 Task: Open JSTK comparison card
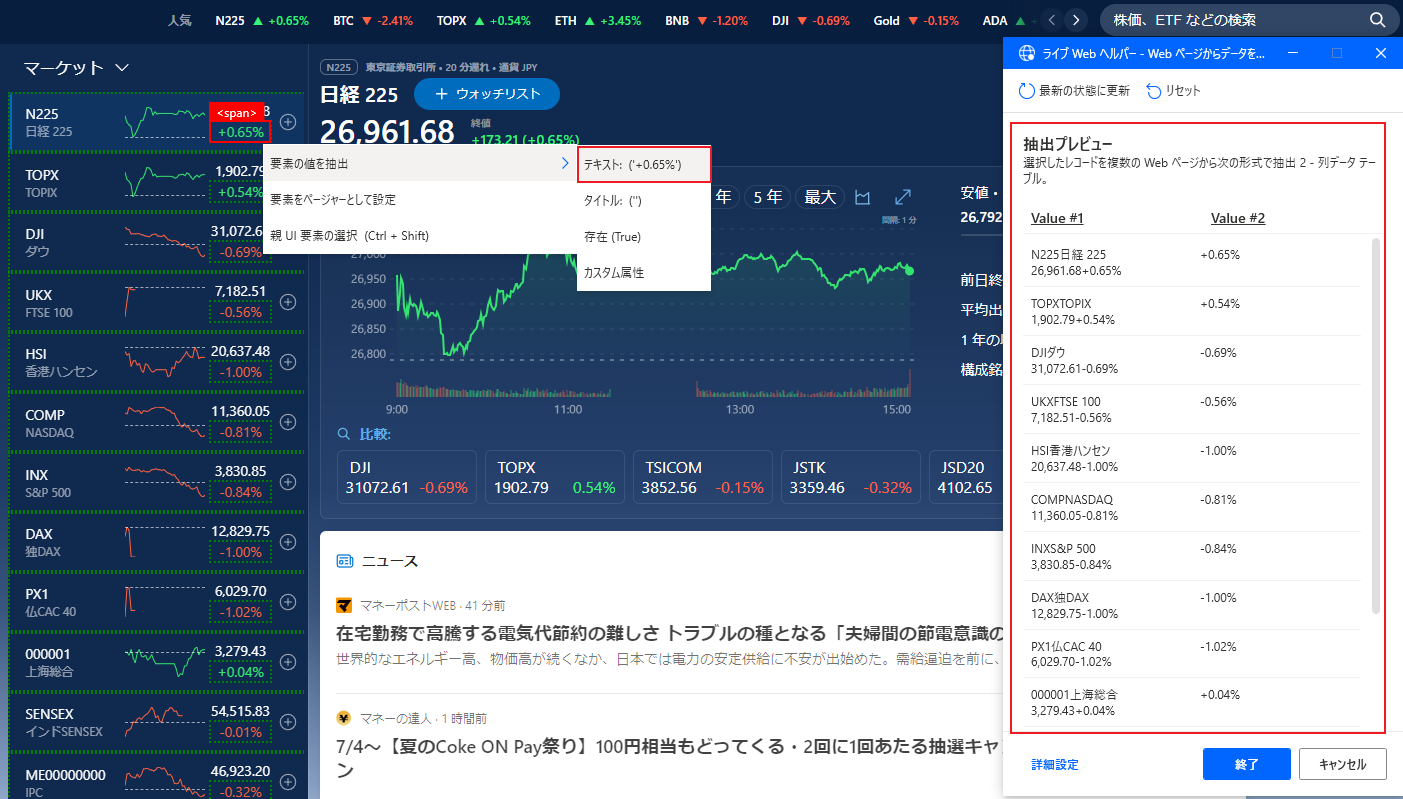click(x=851, y=478)
